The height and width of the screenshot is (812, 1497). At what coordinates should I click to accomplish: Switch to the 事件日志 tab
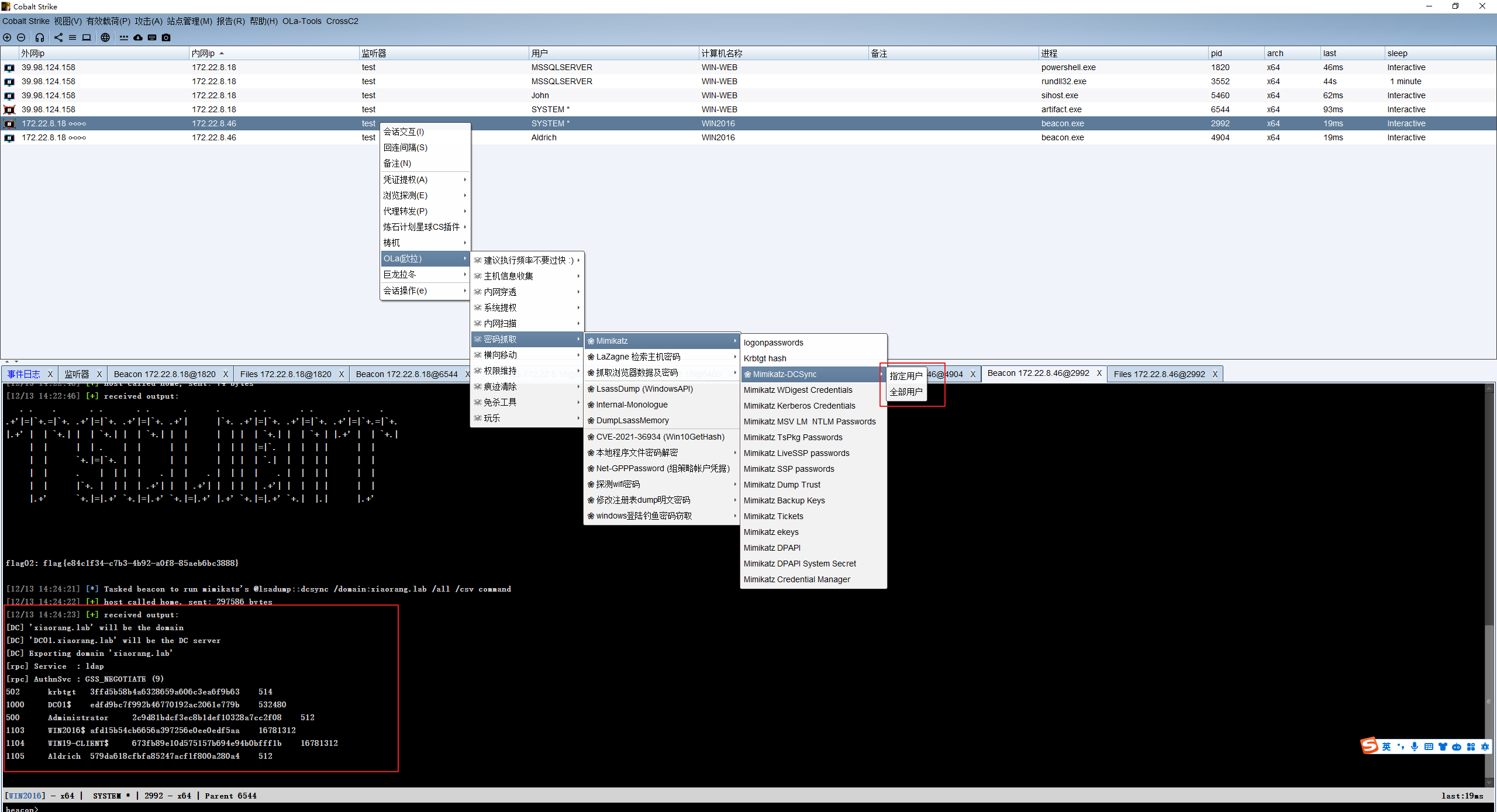[24, 374]
